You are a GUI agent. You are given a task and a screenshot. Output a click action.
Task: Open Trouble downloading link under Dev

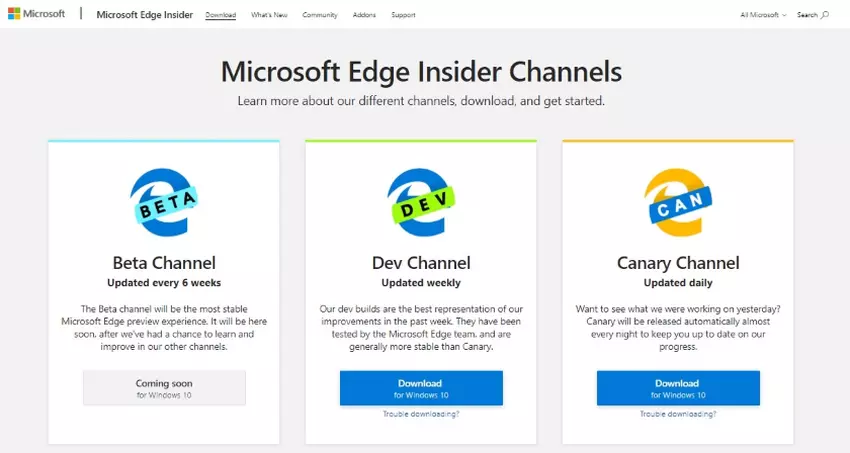tap(420, 414)
